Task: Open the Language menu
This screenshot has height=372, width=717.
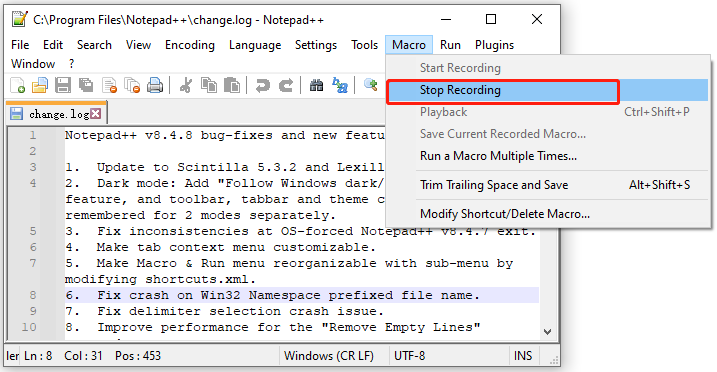Action: pos(255,45)
